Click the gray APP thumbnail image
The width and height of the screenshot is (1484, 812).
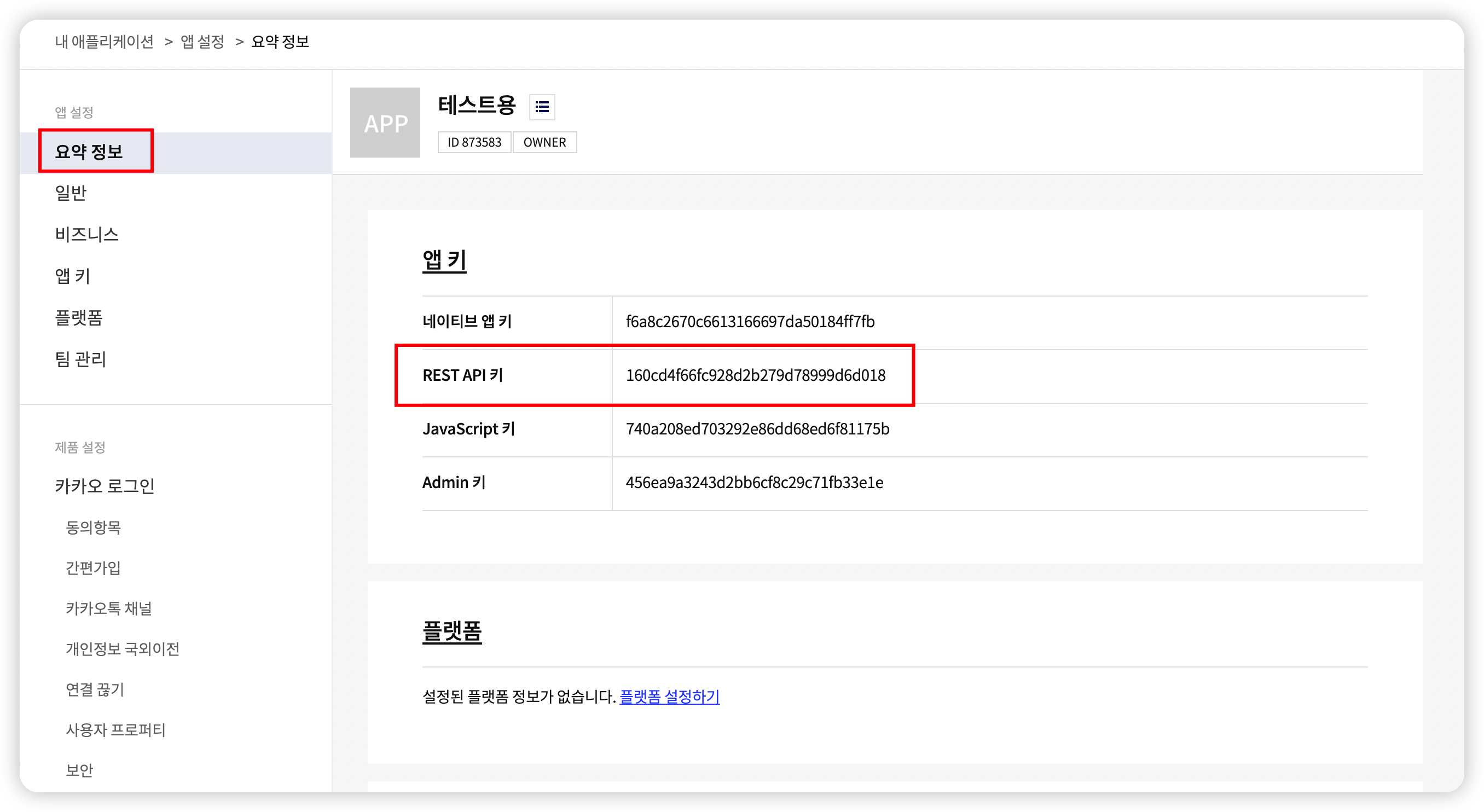tap(385, 123)
